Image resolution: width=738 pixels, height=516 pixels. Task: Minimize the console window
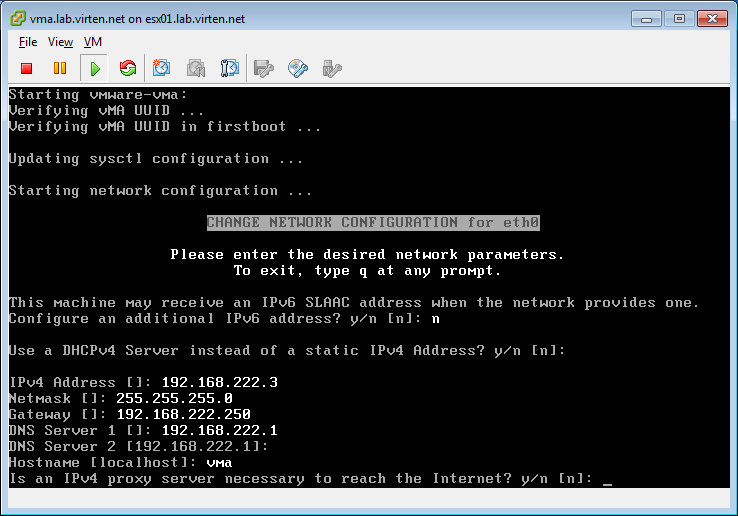click(646, 19)
